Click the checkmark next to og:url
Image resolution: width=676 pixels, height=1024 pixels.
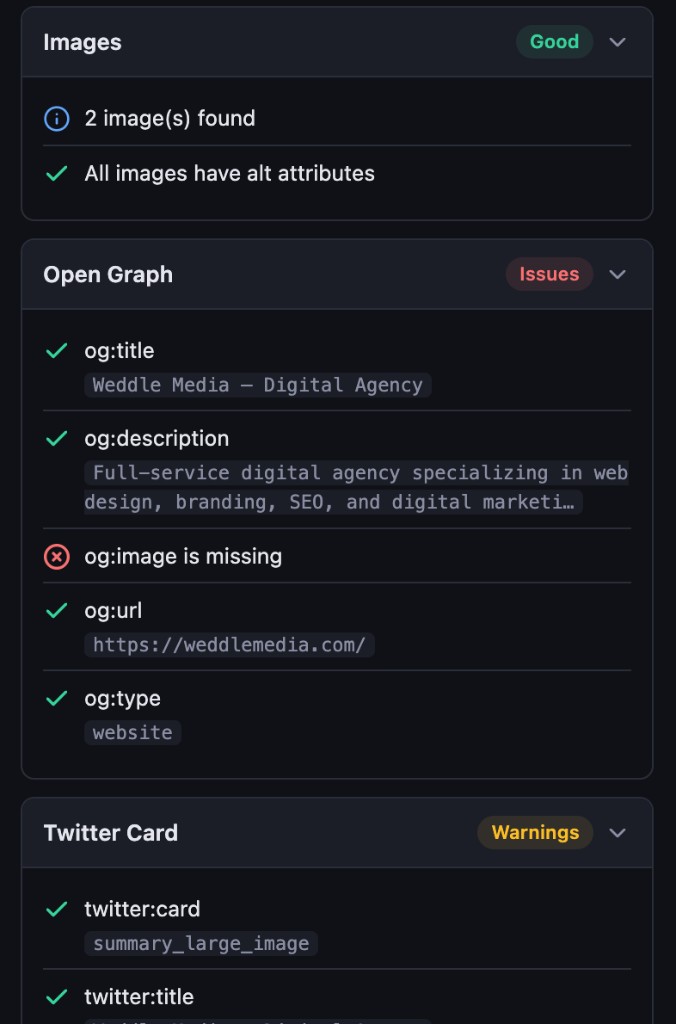[58, 610]
